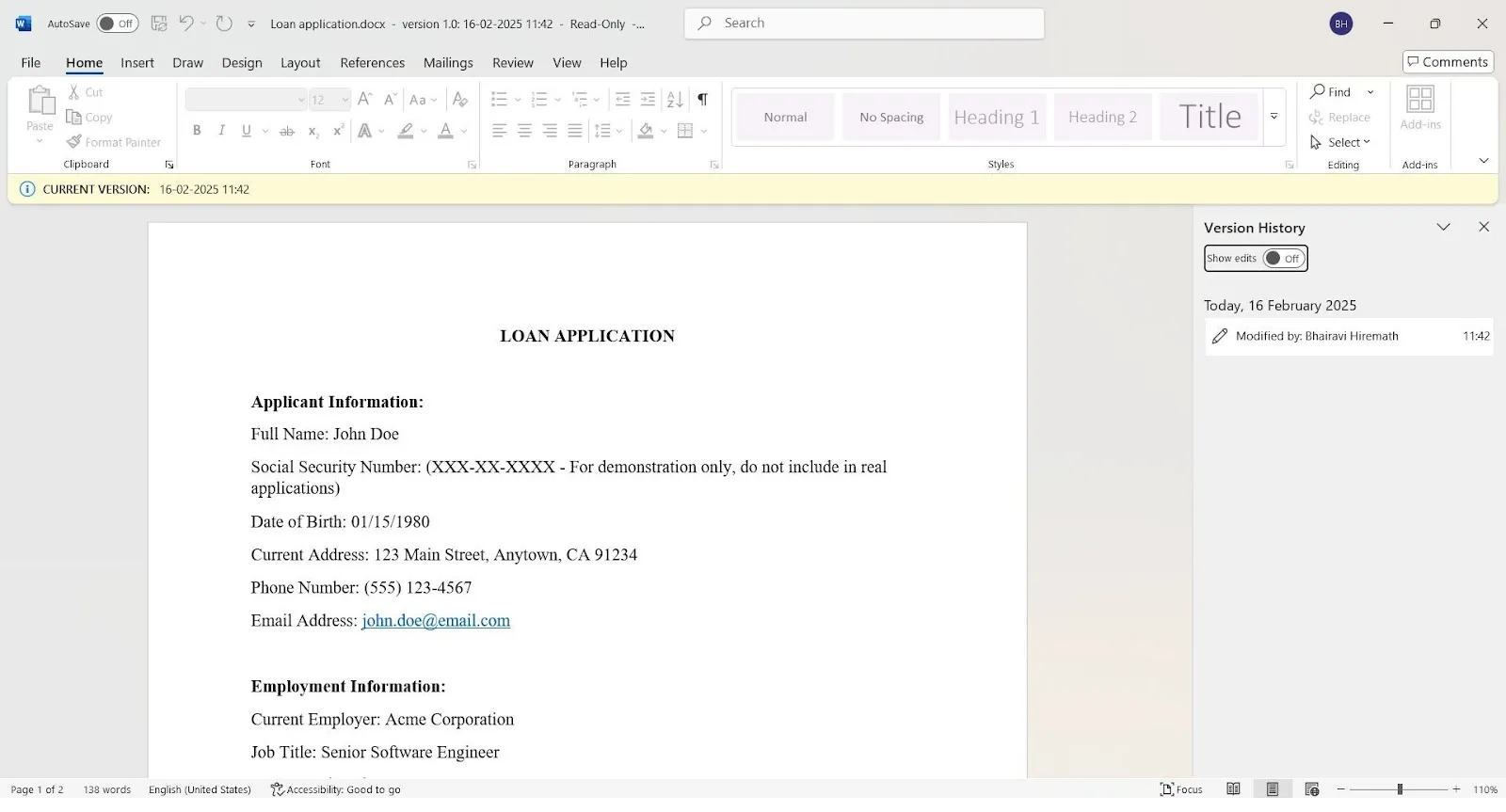Open Version History pane options chevron

(1443, 227)
